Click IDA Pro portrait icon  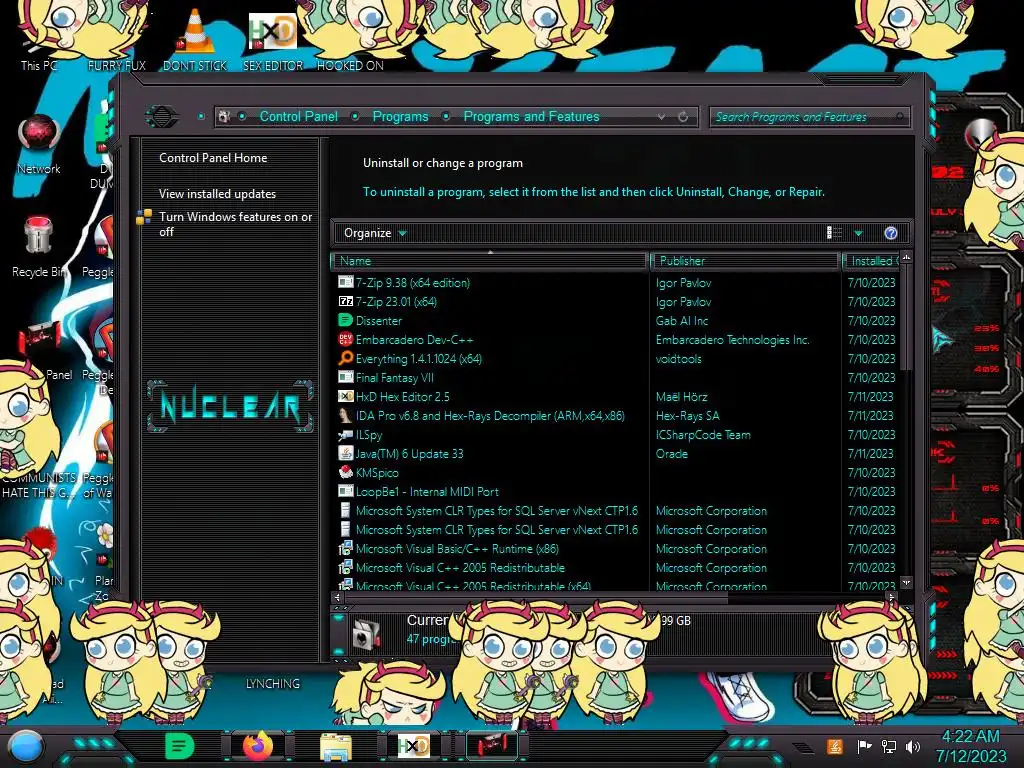click(345, 415)
